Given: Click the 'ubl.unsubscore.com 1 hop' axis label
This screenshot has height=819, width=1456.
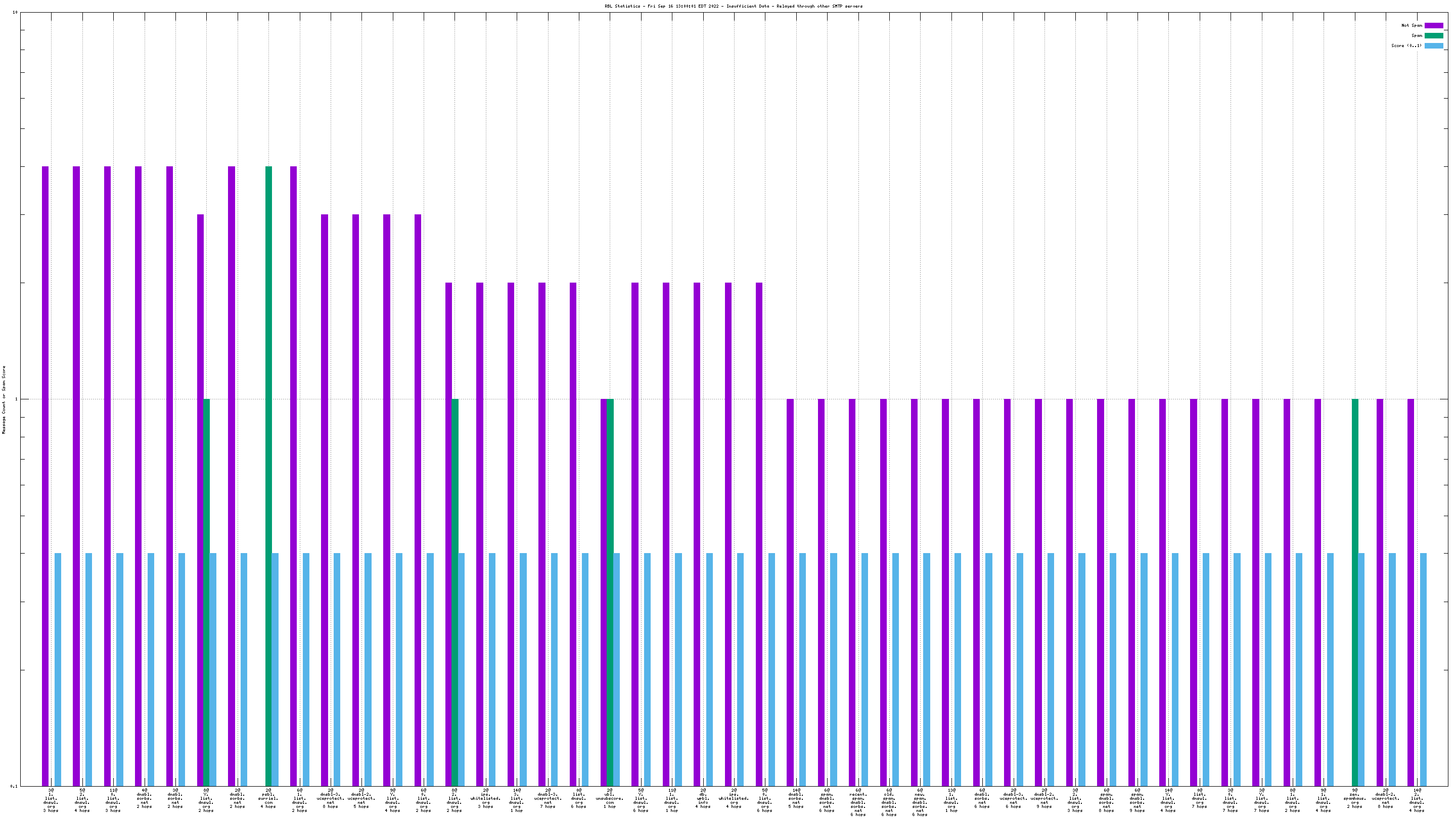Looking at the screenshot, I should click(609, 800).
